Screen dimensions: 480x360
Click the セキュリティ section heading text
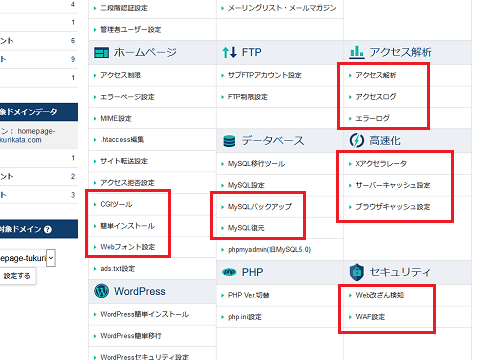400,272
